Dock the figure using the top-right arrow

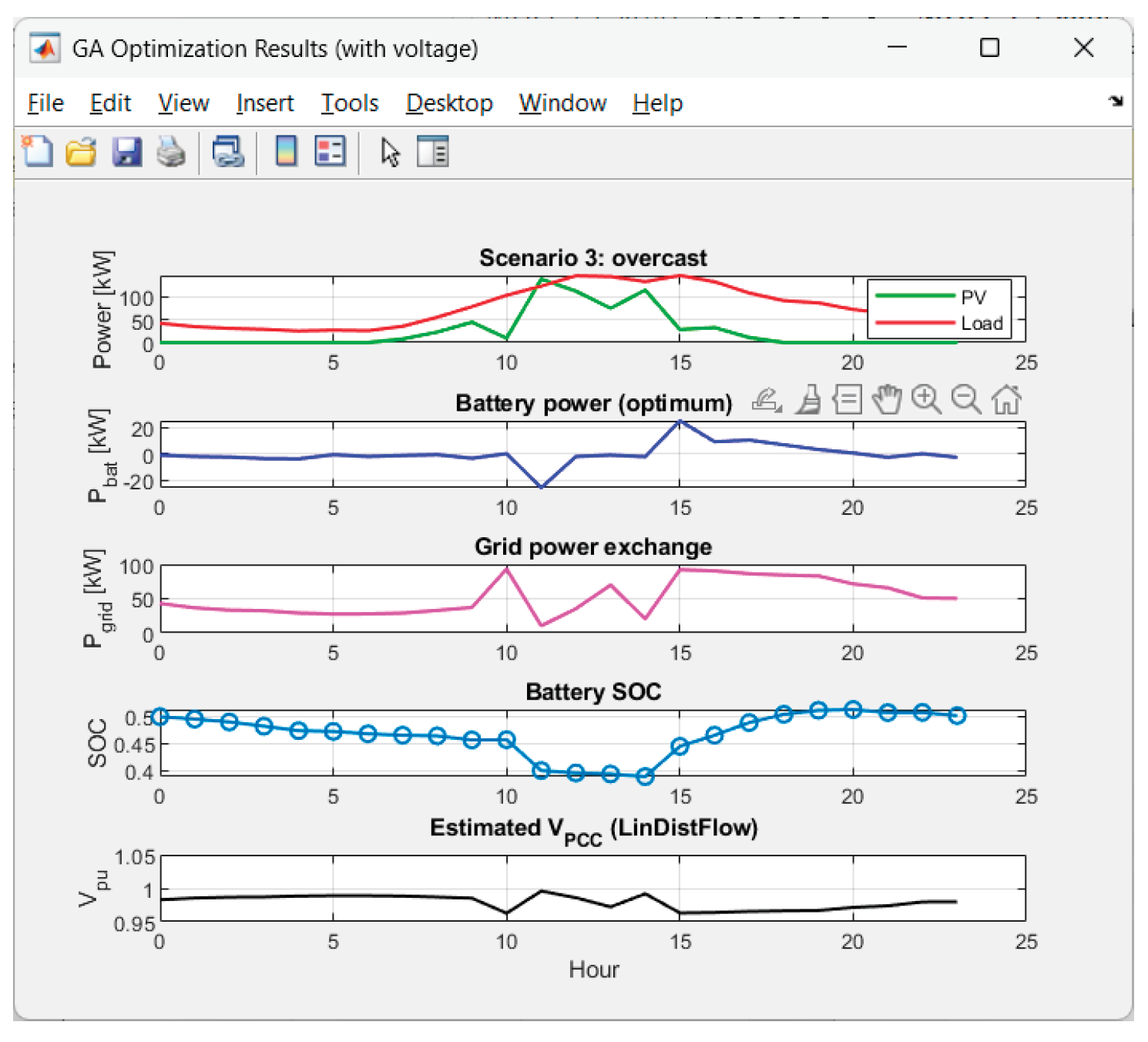[x=1115, y=101]
